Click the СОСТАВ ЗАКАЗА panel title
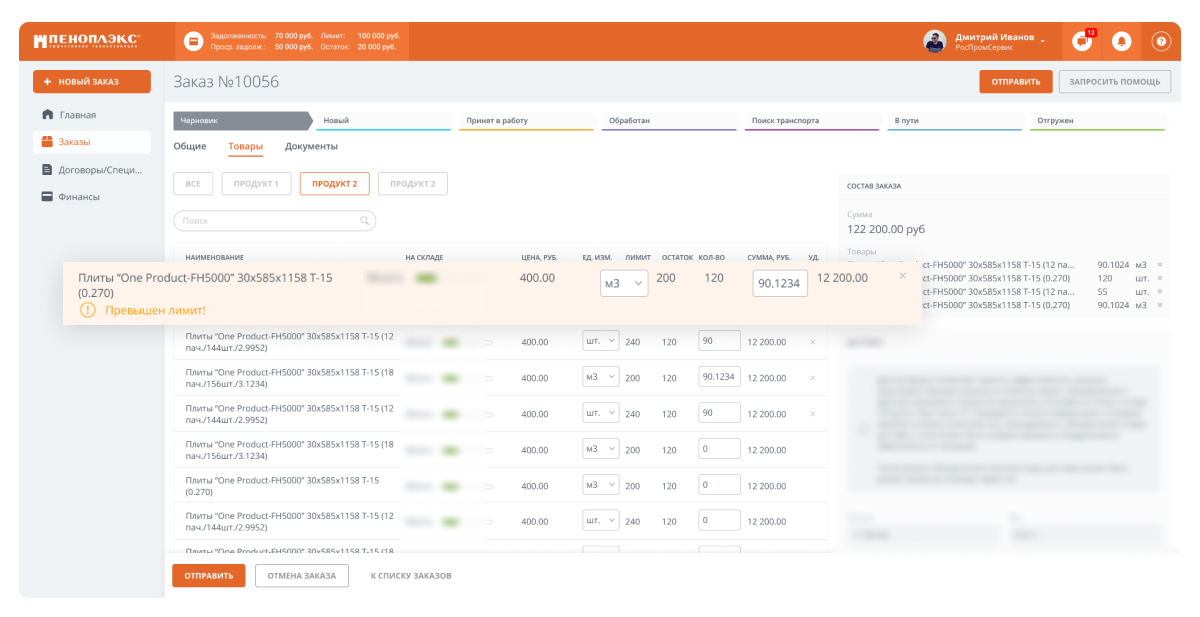The height and width of the screenshot is (617, 1200). click(x=874, y=186)
